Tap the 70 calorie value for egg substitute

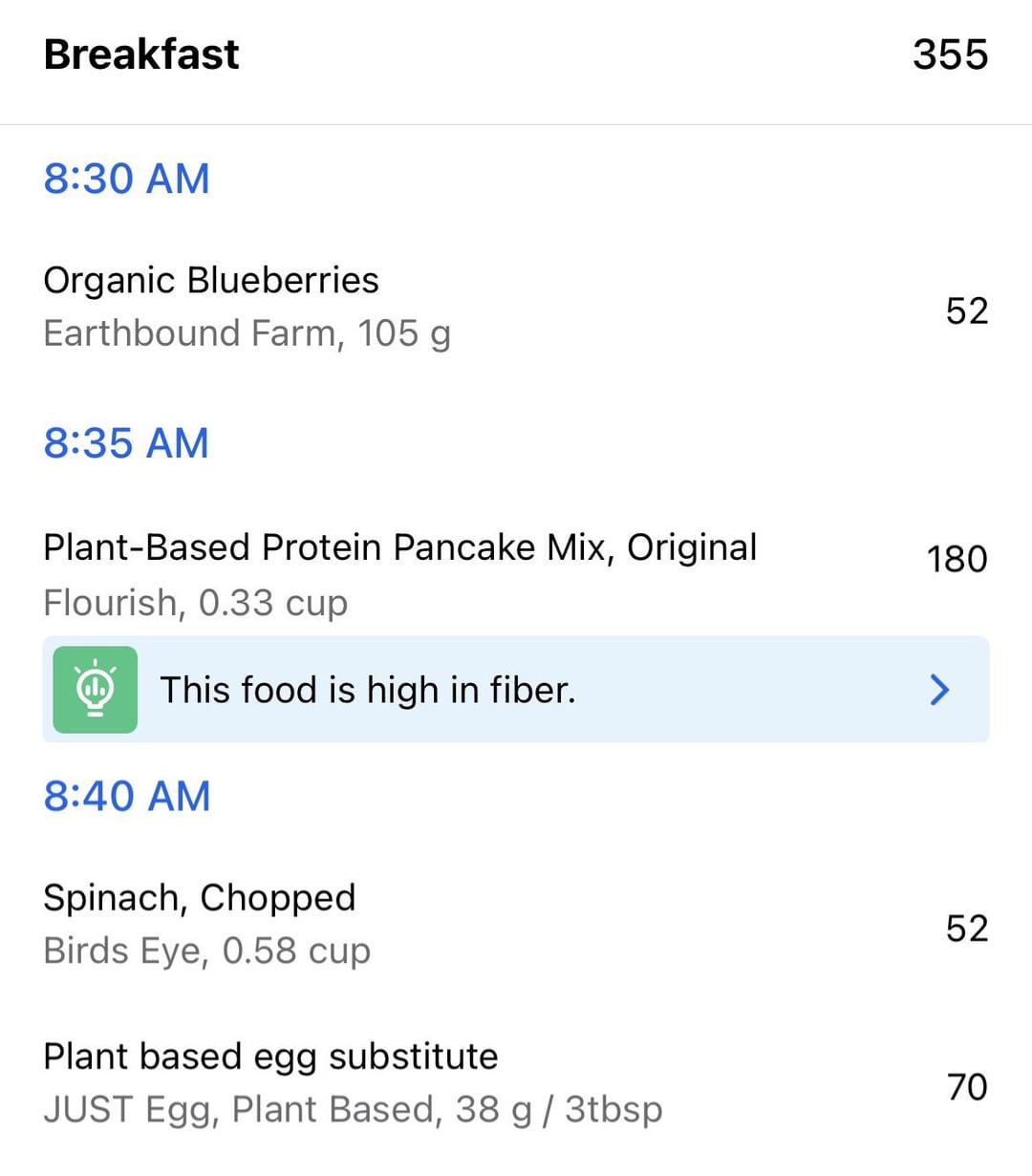(x=967, y=1087)
